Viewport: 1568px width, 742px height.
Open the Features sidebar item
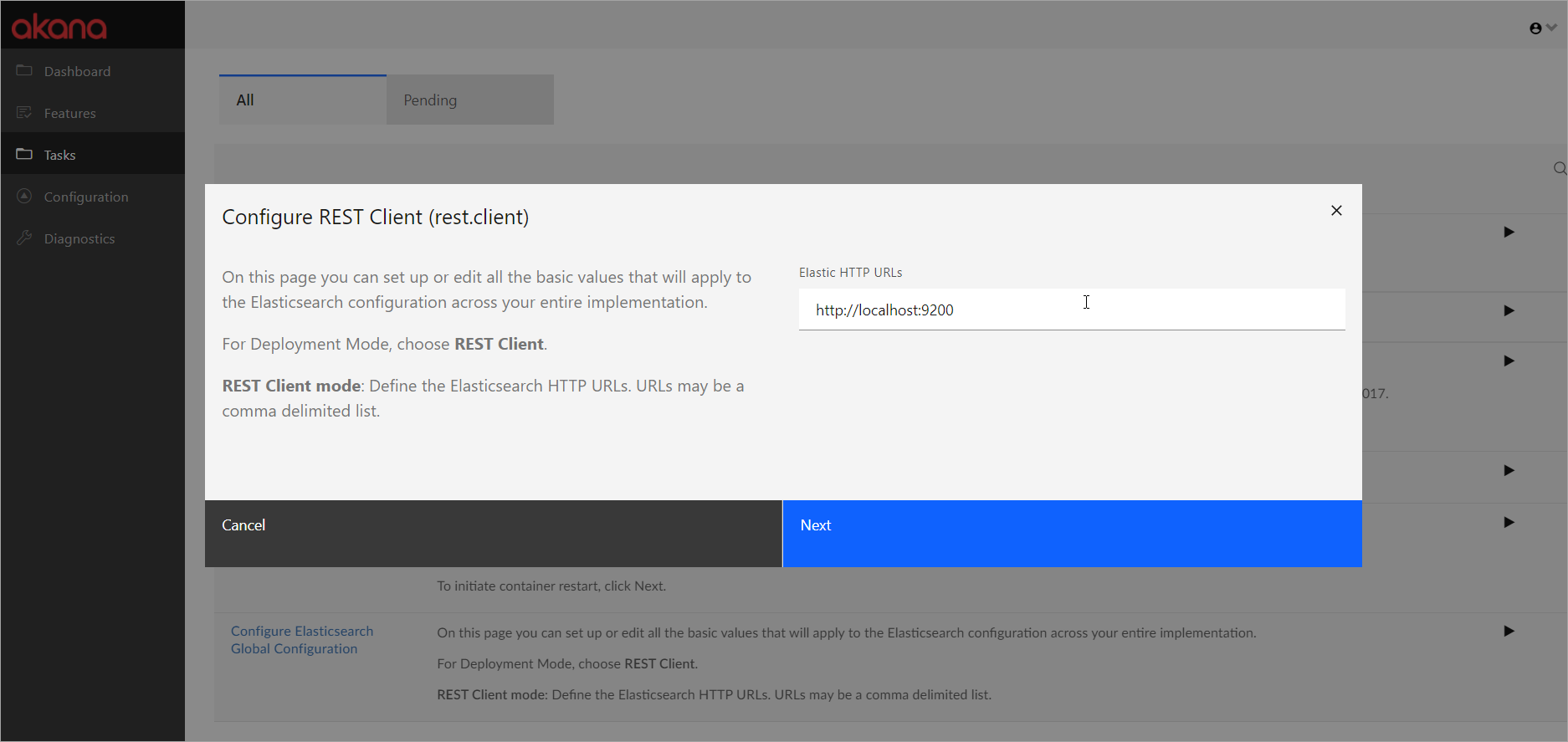pyautogui.click(x=92, y=113)
